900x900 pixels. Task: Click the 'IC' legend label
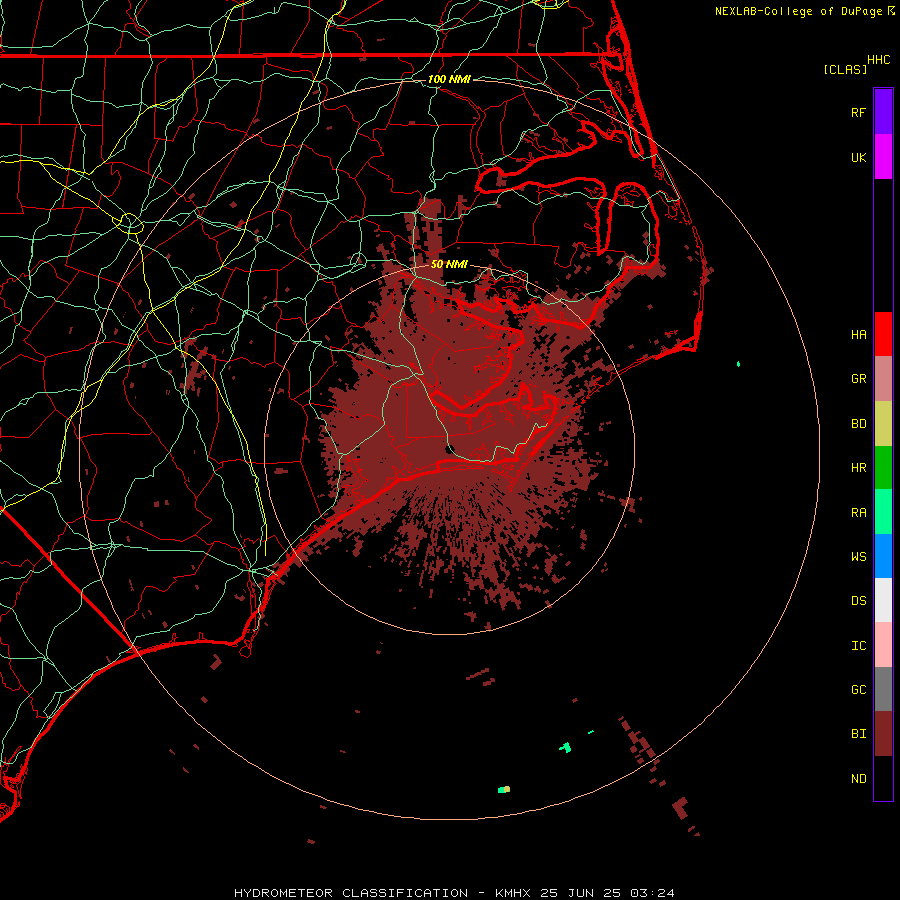858,646
